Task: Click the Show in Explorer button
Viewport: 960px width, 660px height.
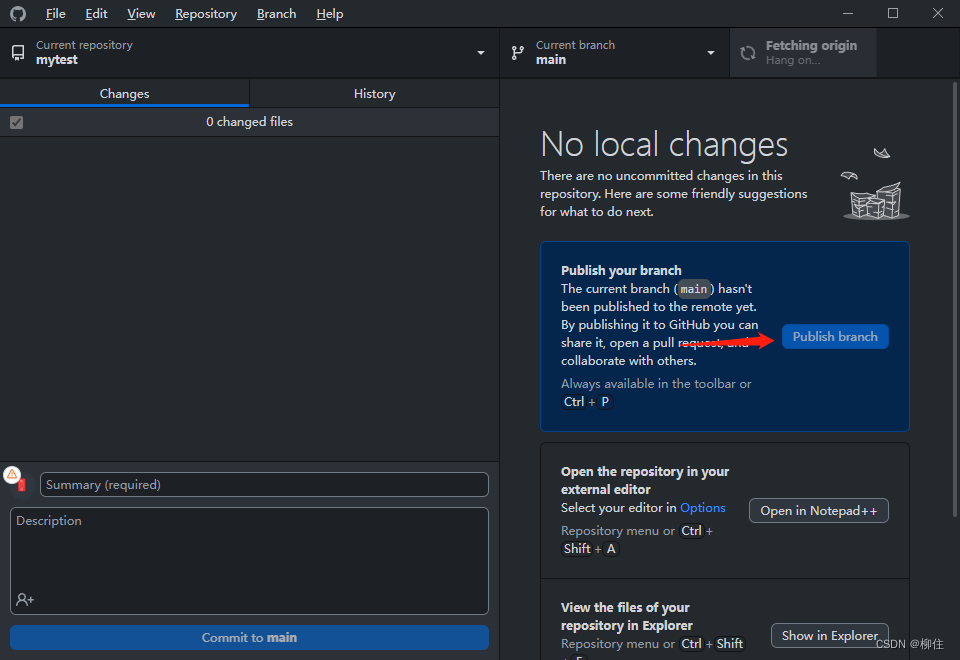Action: [x=830, y=636]
